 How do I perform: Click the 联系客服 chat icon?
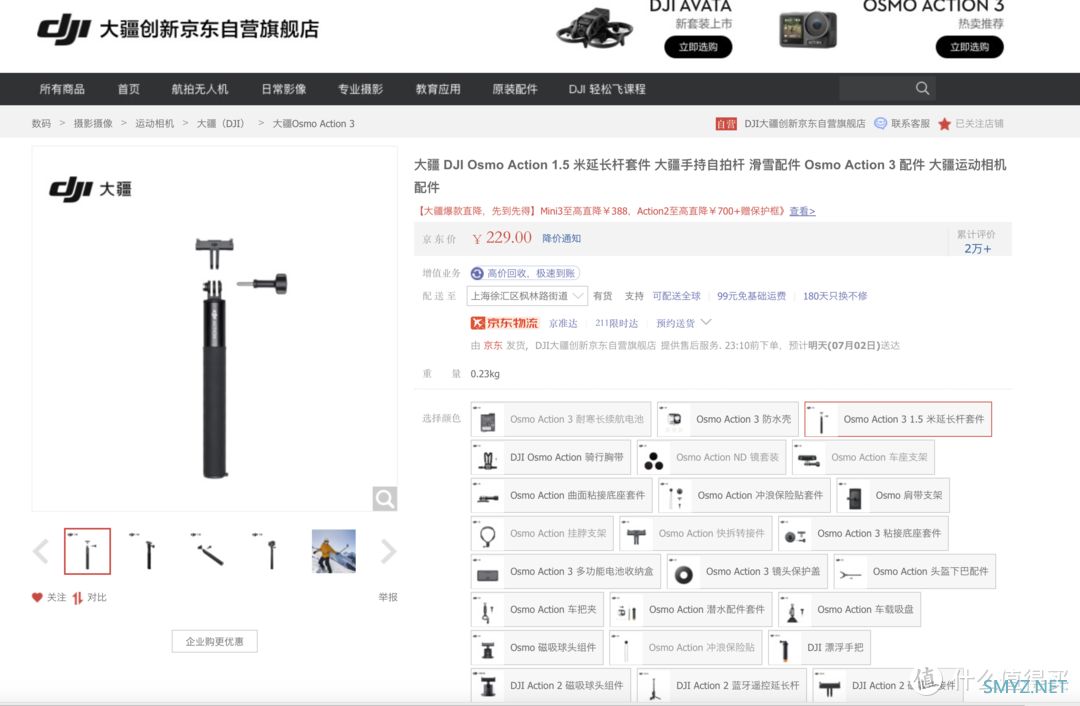pyautogui.click(x=880, y=123)
